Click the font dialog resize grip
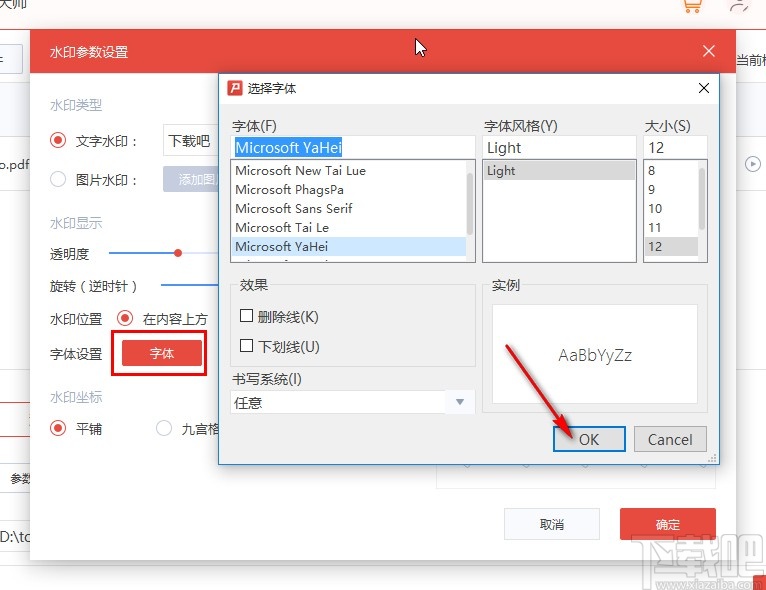The height and width of the screenshot is (590, 766). point(713,458)
